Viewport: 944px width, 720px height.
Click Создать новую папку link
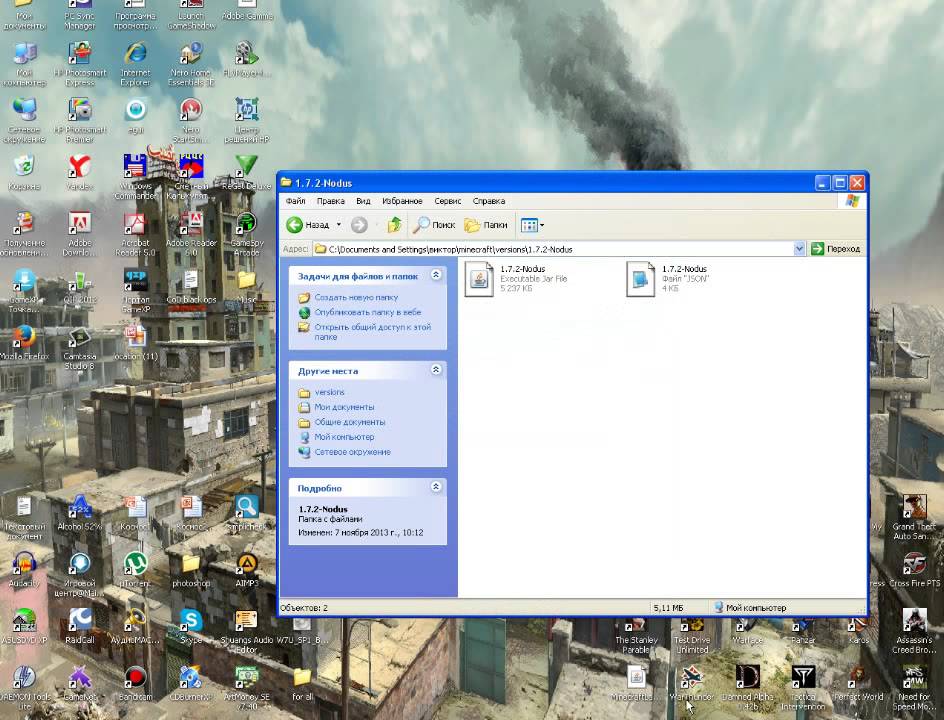(x=356, y=297)
